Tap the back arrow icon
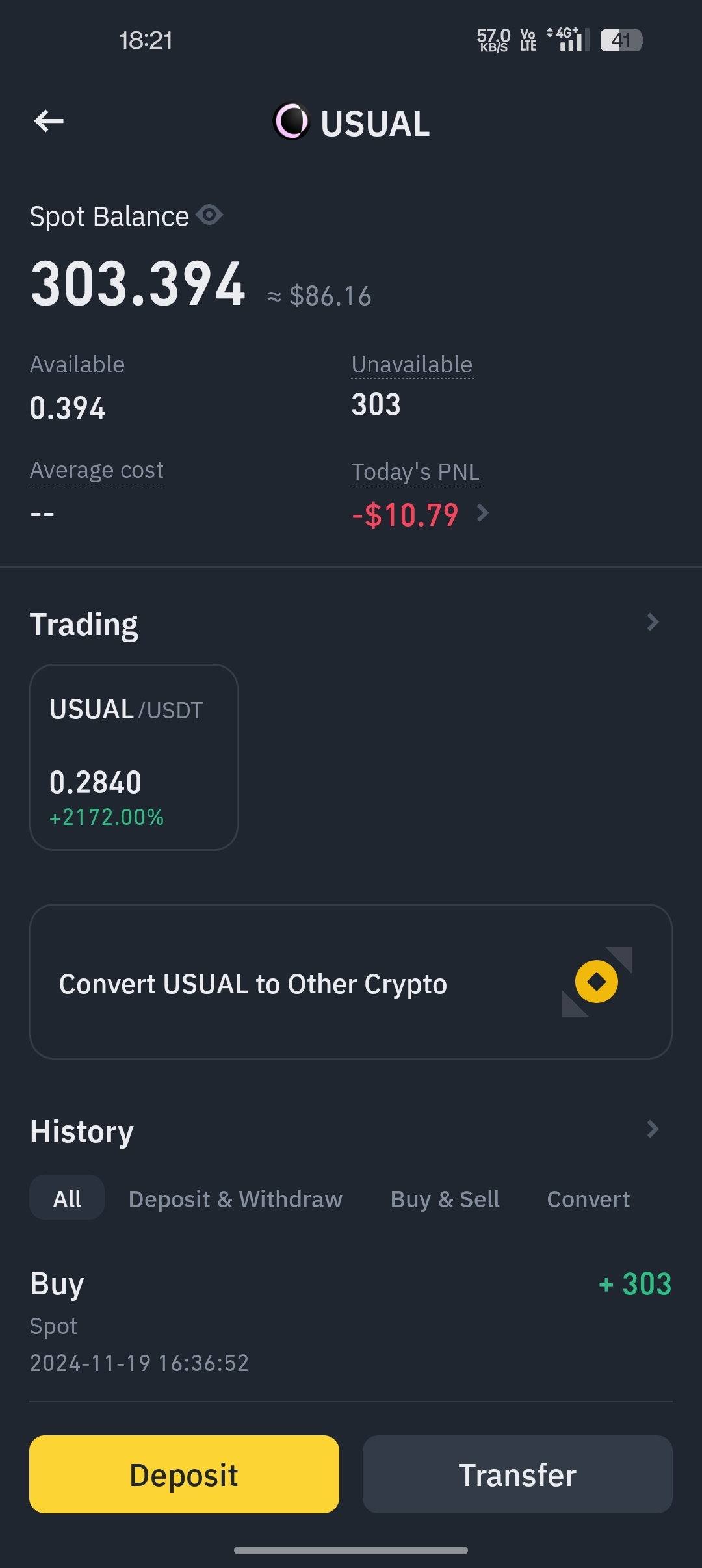Screen dimensions: 702x1568 click(49, 121)
